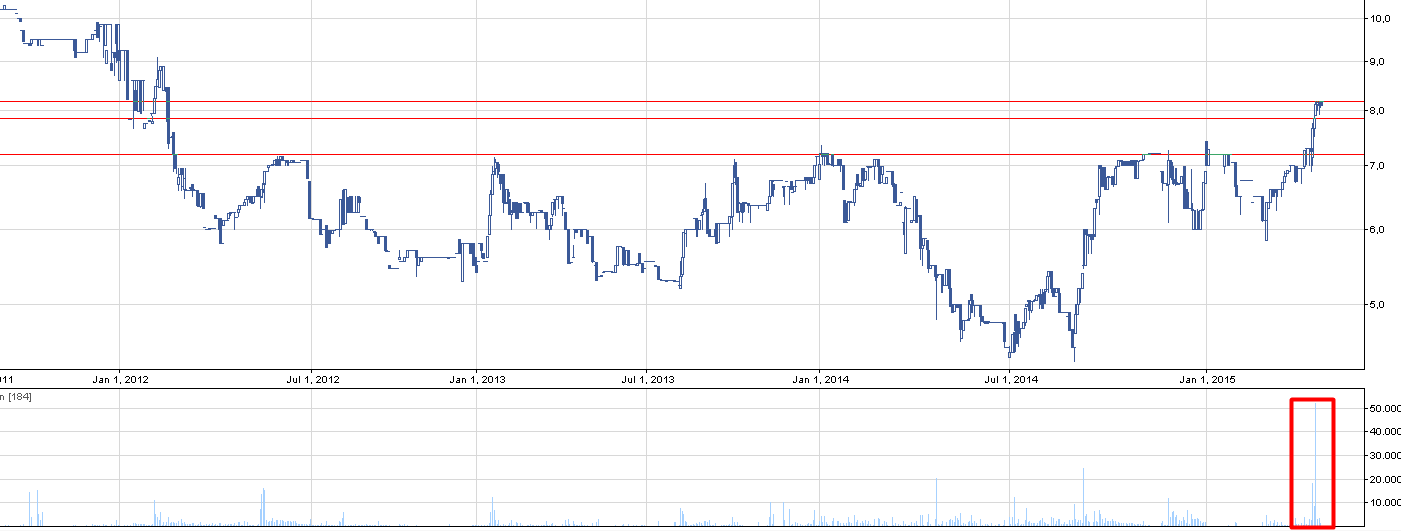Select the 'Jan 1, 2015' axis label
1401x531 pixels.
coord(1206,379)
